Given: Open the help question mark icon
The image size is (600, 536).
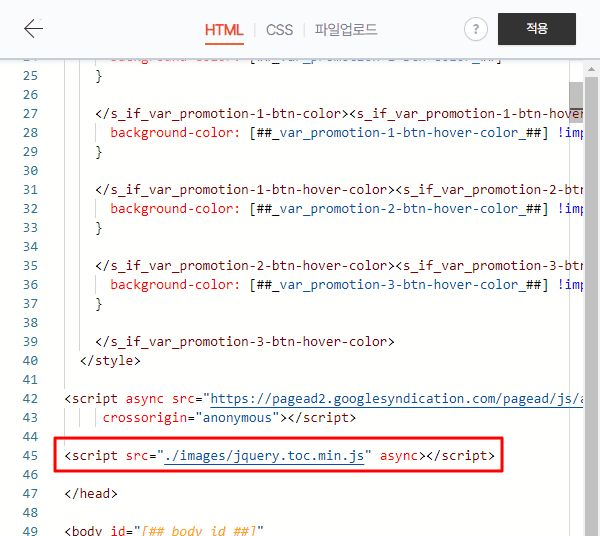Looking at the screenshot, I should click(476, 29).
